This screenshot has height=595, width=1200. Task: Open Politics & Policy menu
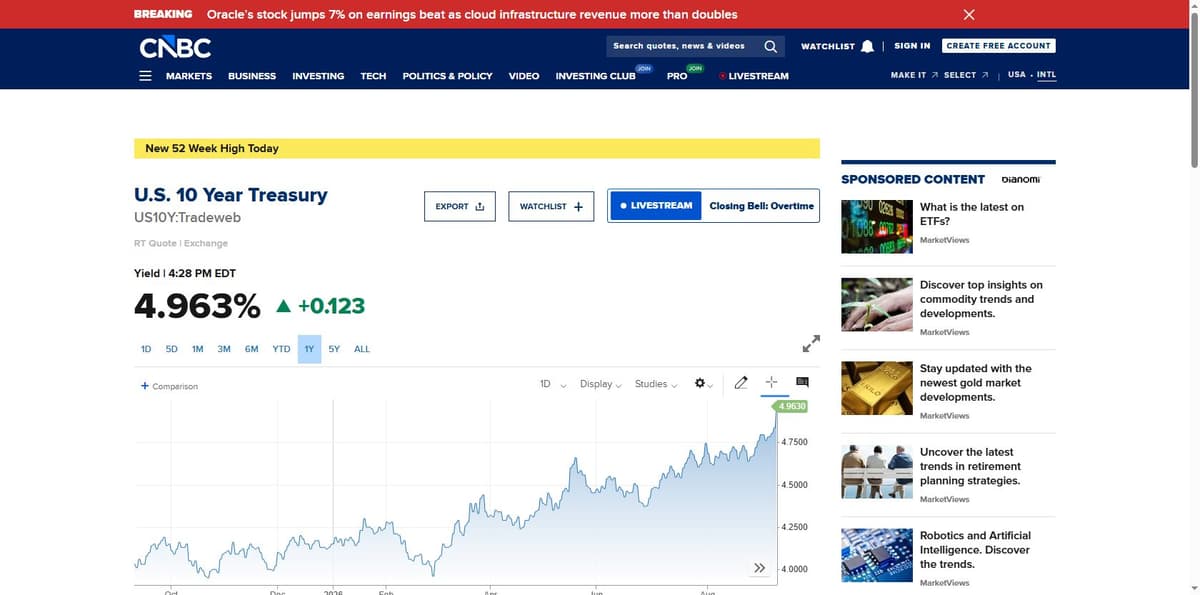pyautogui.click(x=447, y=76)
